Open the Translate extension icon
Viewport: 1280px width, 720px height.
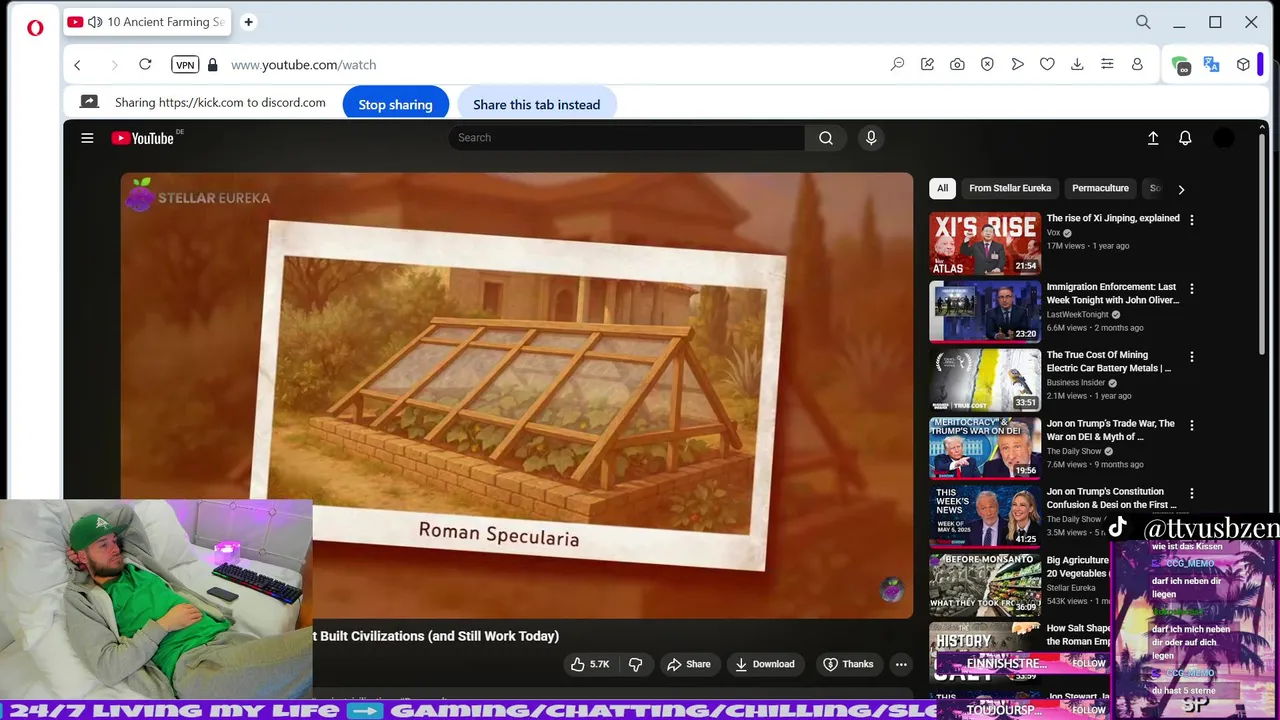coord(1212,64)
